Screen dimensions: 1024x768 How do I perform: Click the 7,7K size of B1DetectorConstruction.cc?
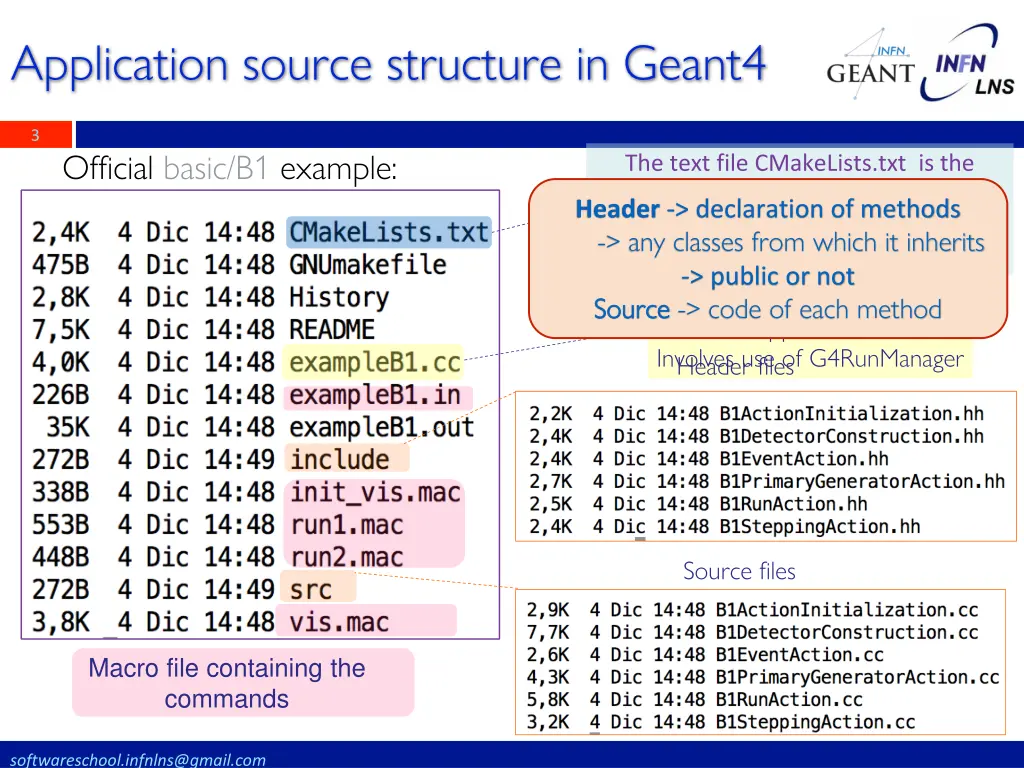tap(548, 632)
